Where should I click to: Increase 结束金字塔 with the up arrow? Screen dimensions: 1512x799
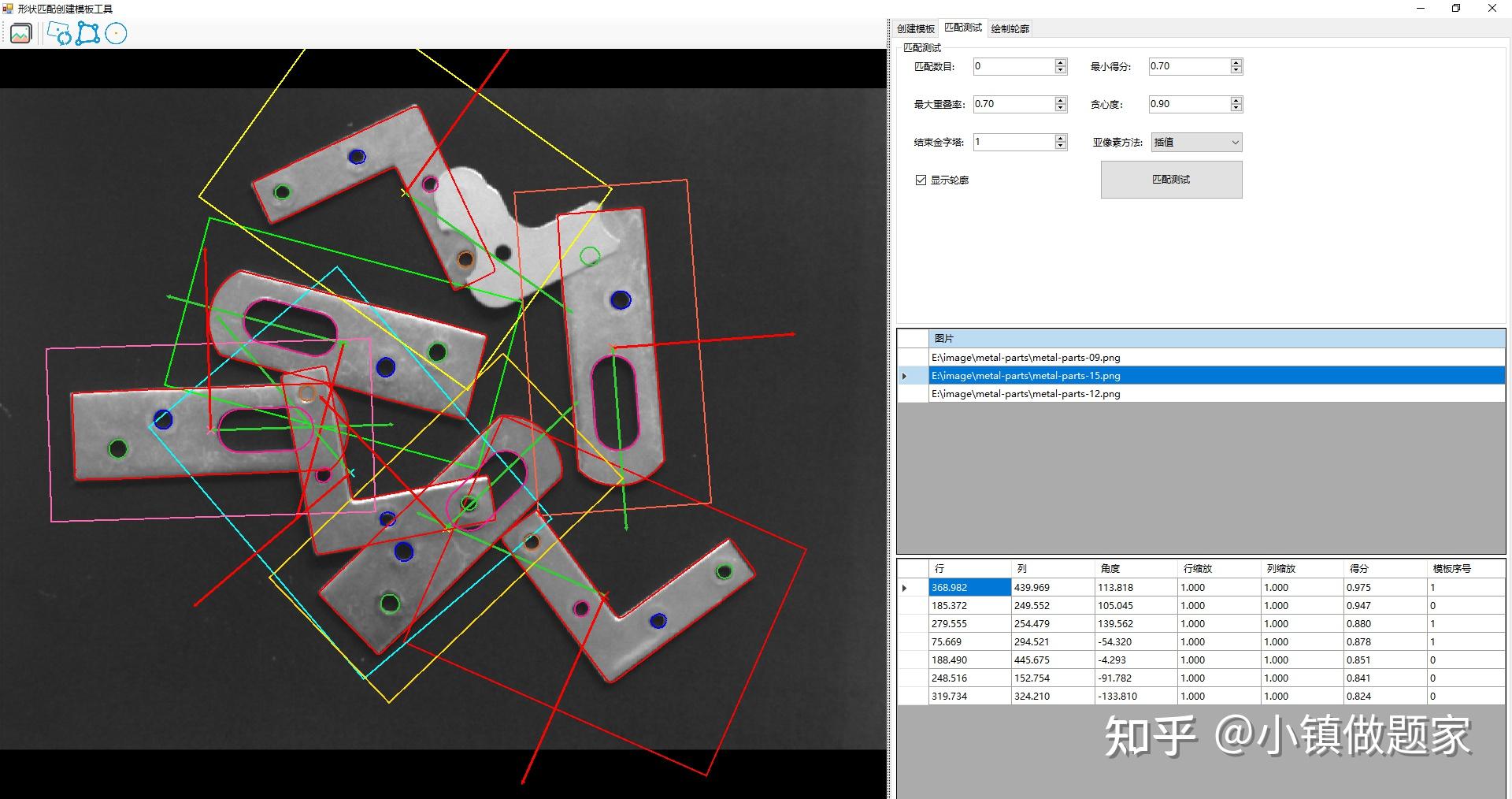tap(1060, 138)
